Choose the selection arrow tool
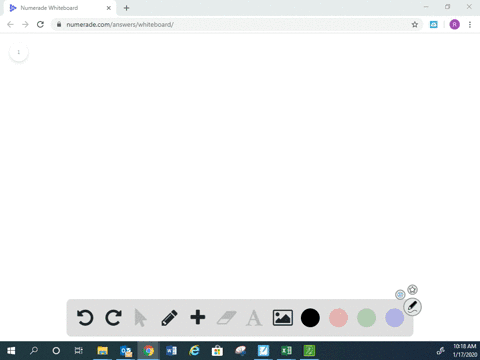 pos(140,318)
